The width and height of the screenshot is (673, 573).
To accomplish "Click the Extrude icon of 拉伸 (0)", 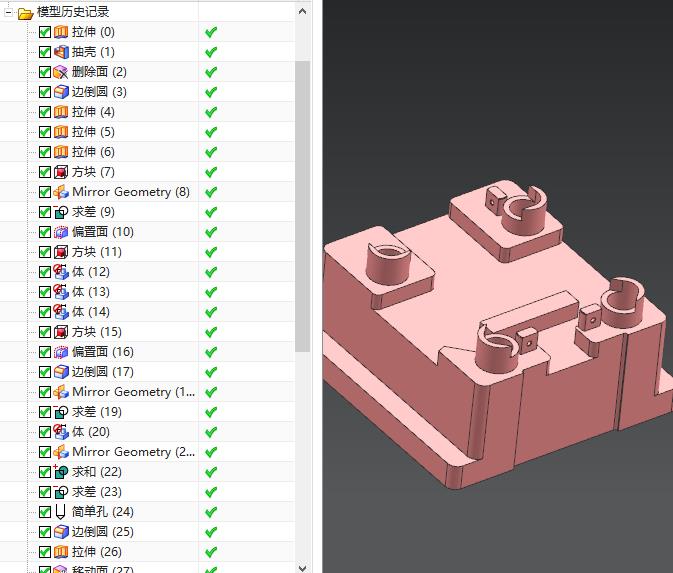I will 61,32.
